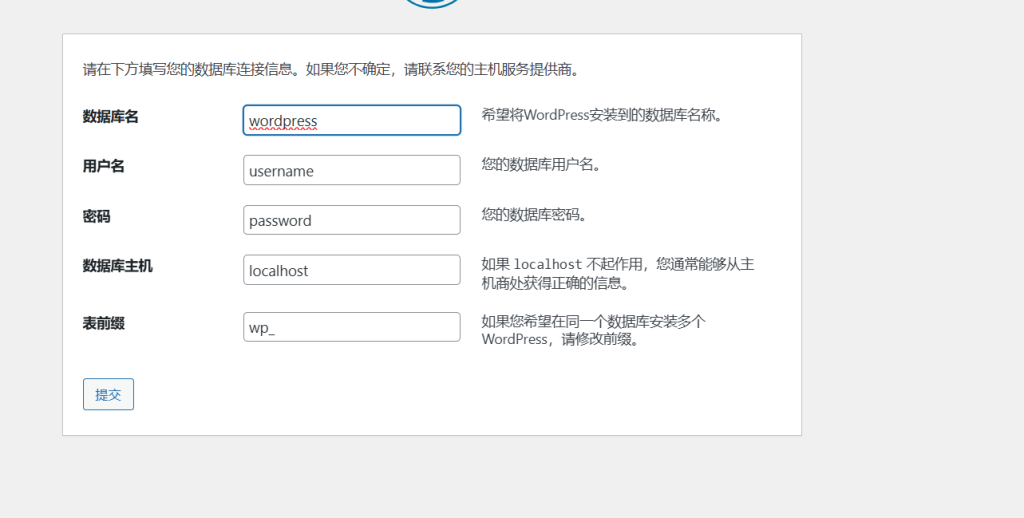The width and height of the screenshot is (1024, 518).
Task: Click the 用户名 field showing username
Action: pyautogui.click(x=351, y=171)
